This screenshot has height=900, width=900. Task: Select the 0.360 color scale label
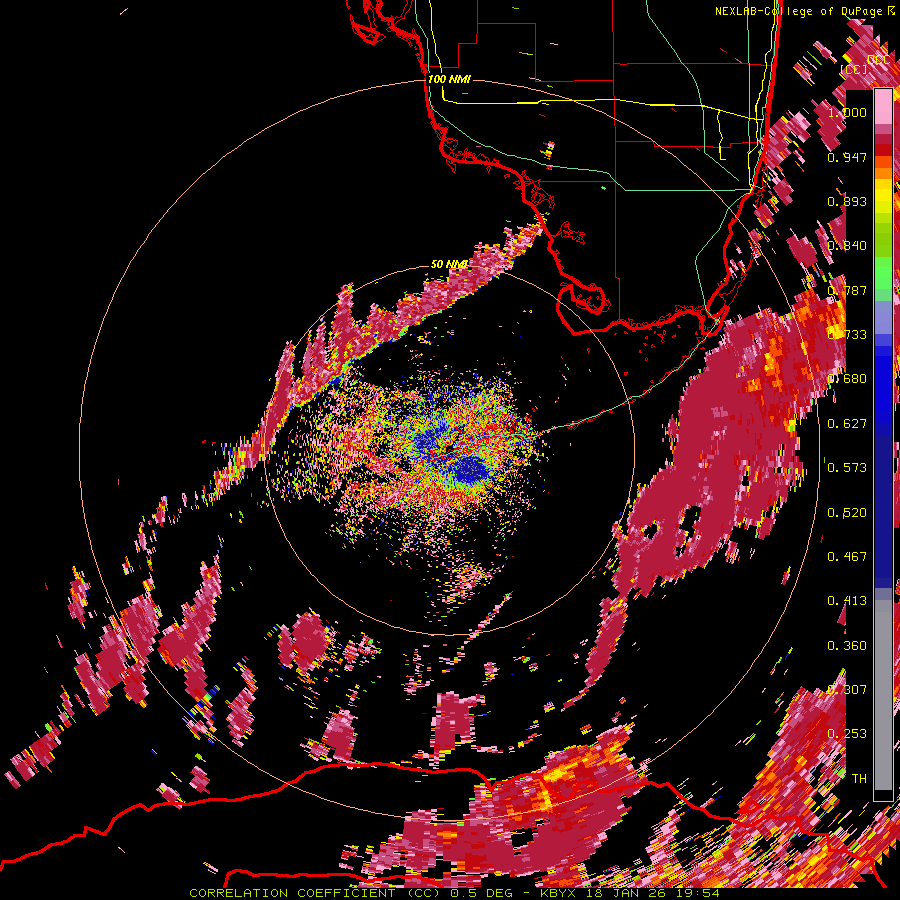[847, 646]
